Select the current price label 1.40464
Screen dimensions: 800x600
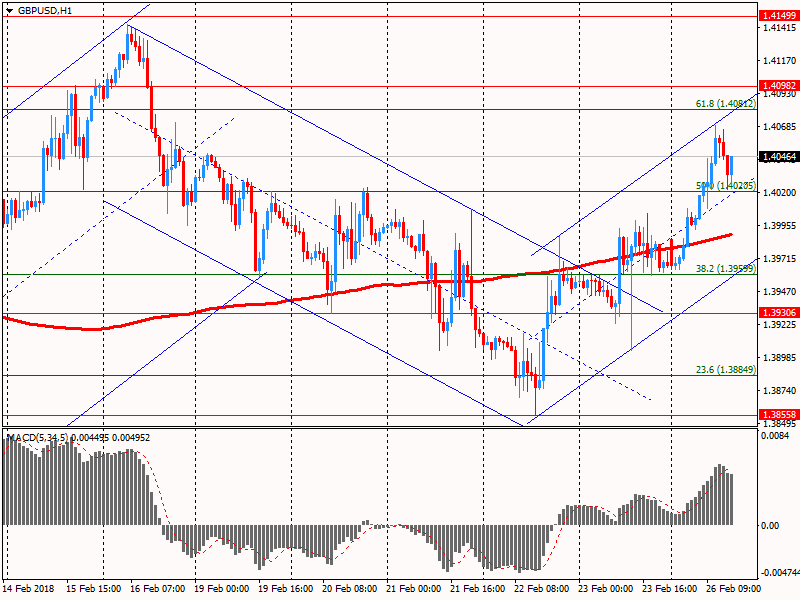779,157
